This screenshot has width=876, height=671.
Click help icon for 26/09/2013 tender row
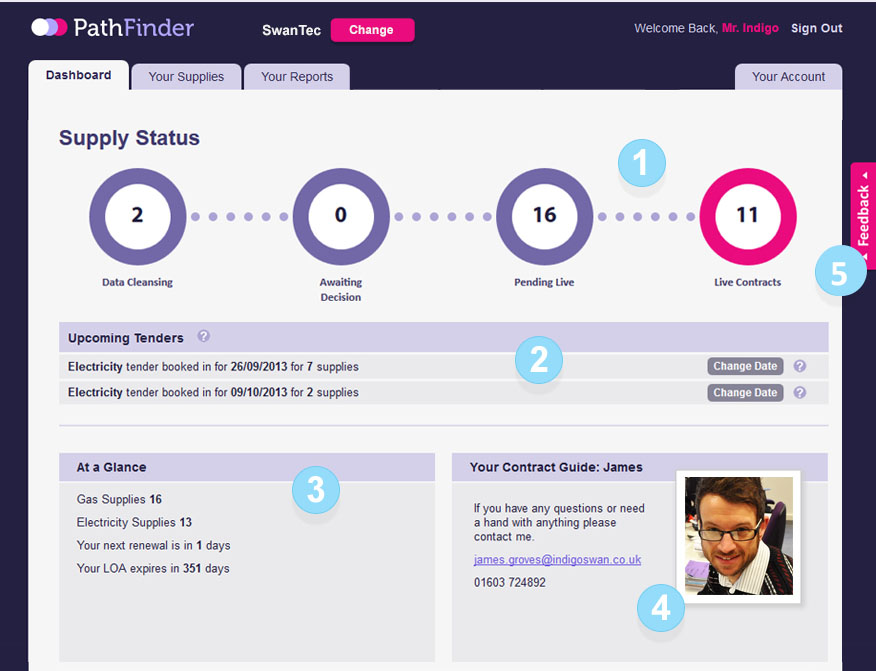point(800,366)
